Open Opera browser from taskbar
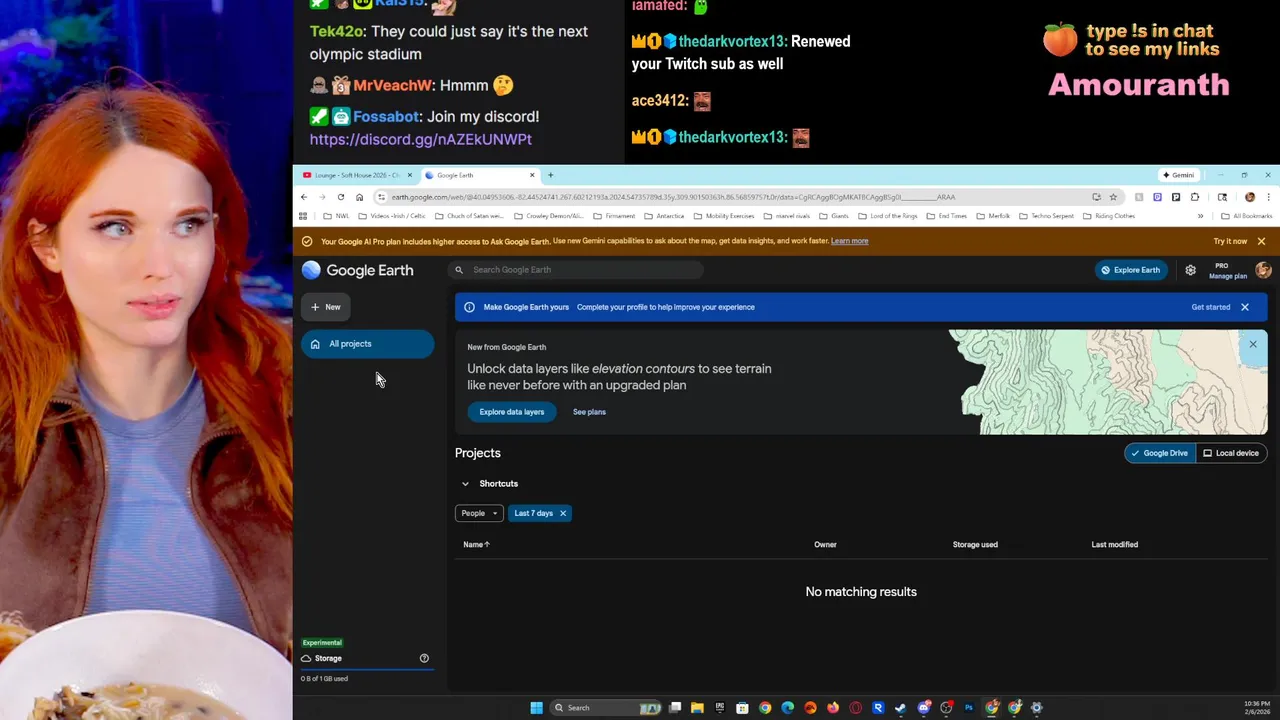This screenshot has height=720, width=1280. coord(856,708)
